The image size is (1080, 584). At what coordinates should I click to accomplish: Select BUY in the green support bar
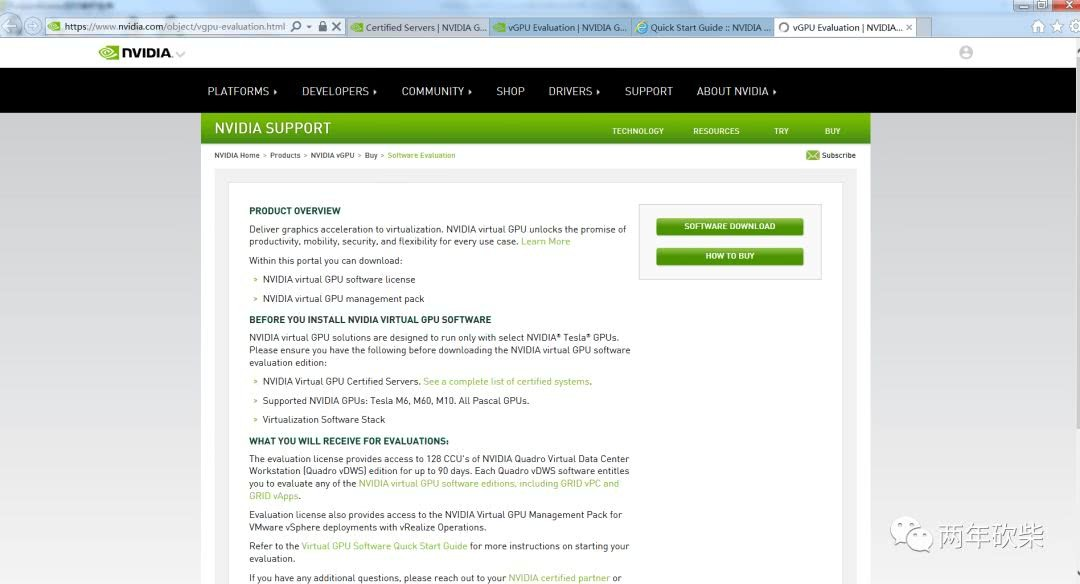pyautogui.click(x=832, y=131)
